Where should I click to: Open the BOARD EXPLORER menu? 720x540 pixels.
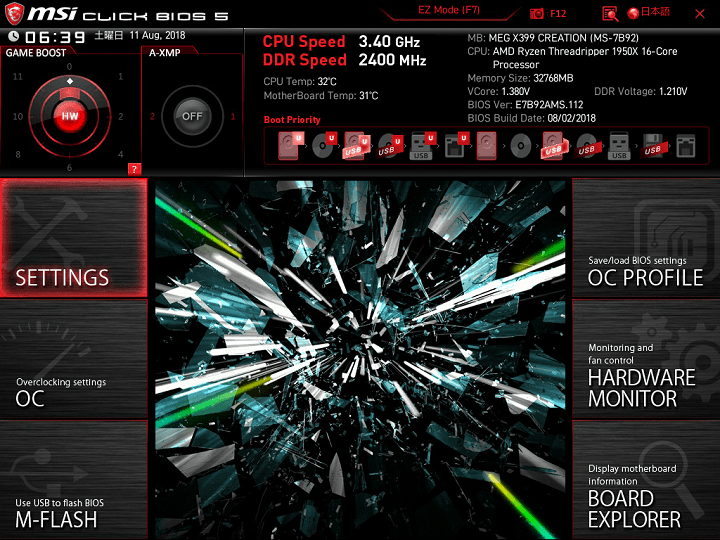[646, 480]
